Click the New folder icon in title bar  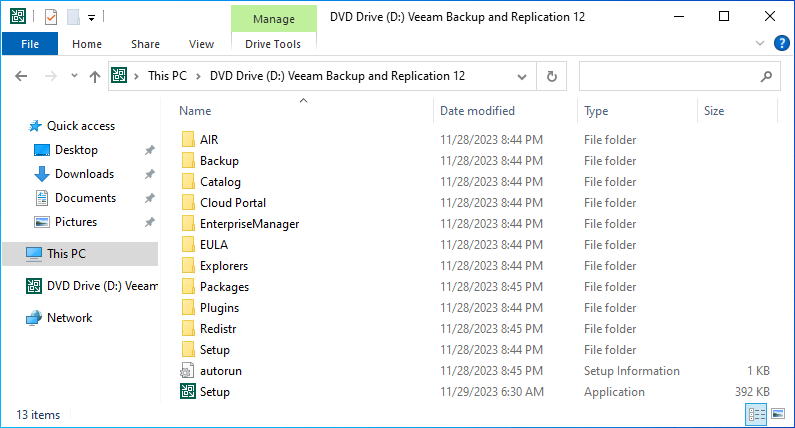pyautogui.click(x=74, y=17)
